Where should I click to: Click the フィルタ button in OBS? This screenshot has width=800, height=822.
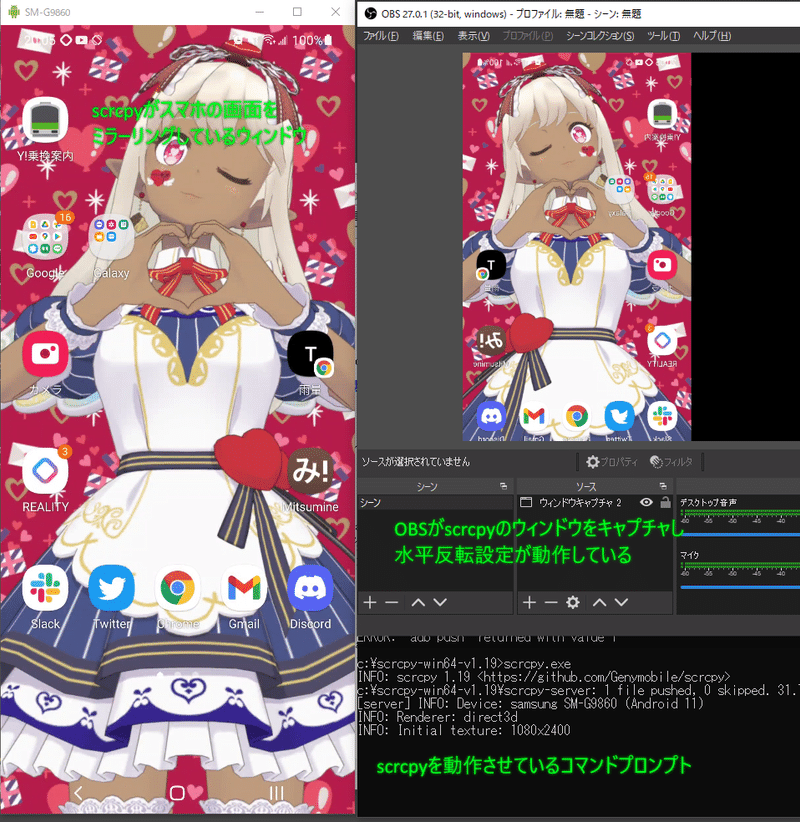click(672, 462)
